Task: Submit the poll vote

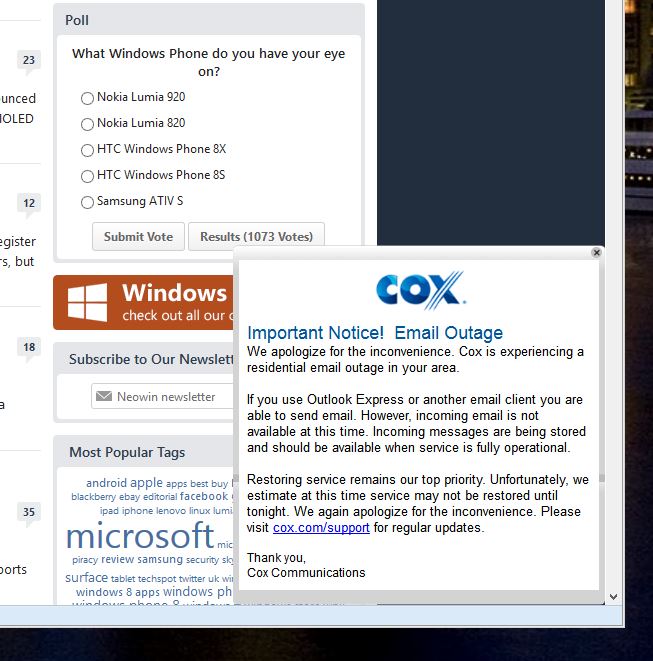Action: tap(138, 236)
